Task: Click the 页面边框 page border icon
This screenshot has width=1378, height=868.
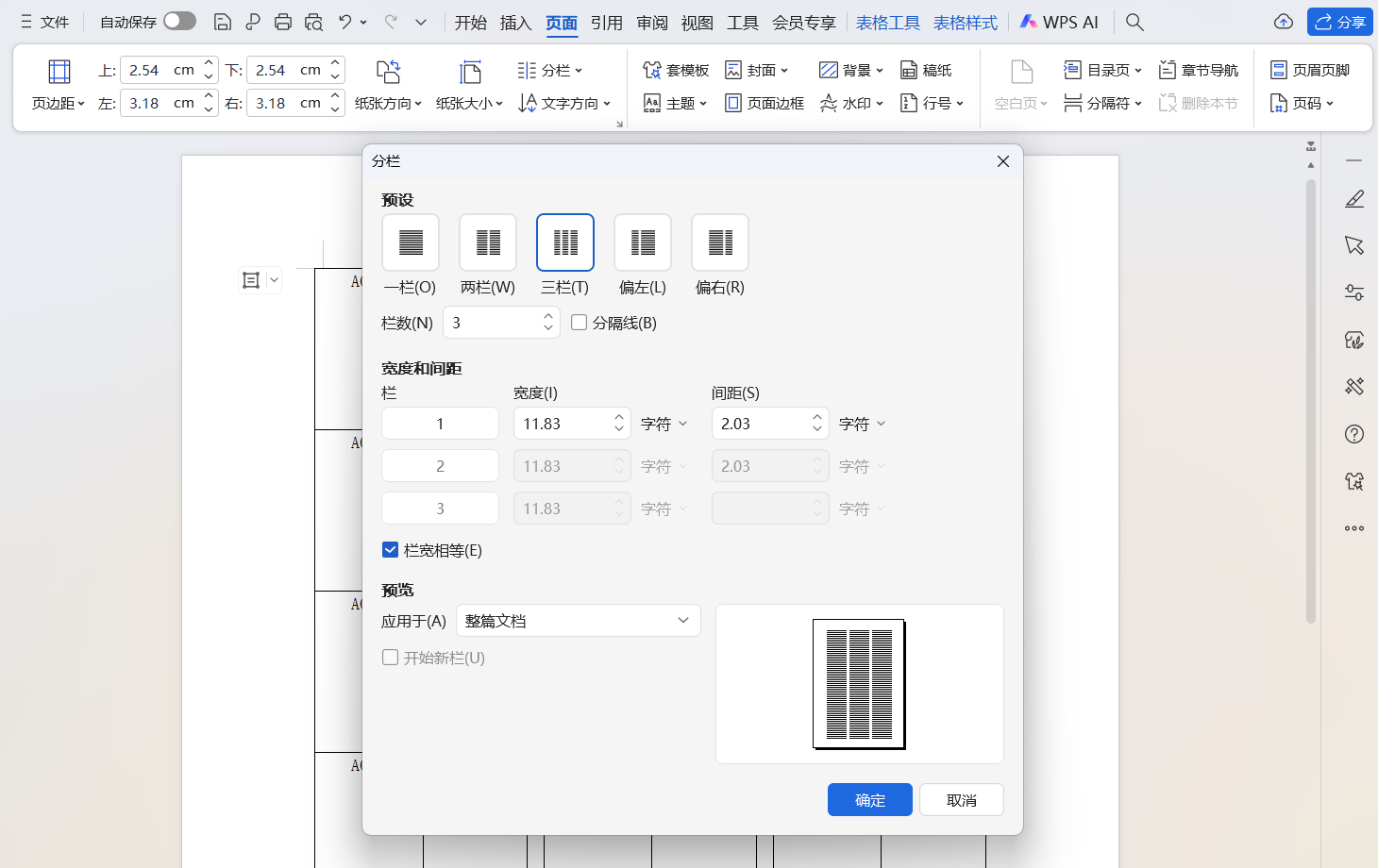Action: click(x=733, y=103)
